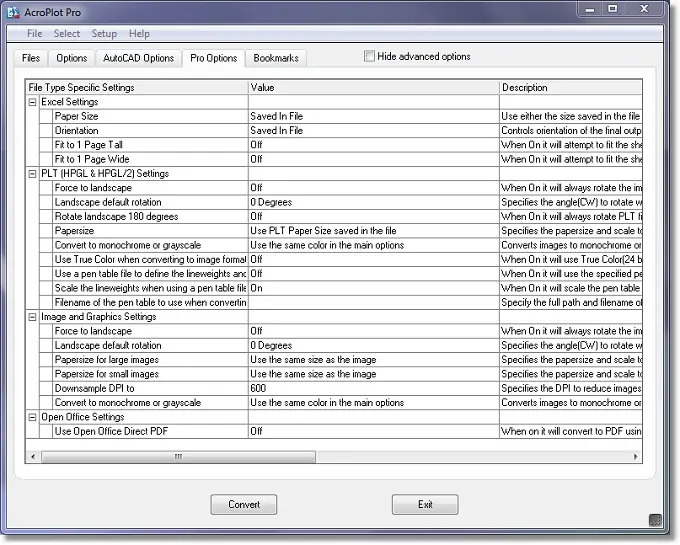The height and width of the screenshot is (545, 680).
Task: Click empty pen table filename value field
Action: point(374,302)
